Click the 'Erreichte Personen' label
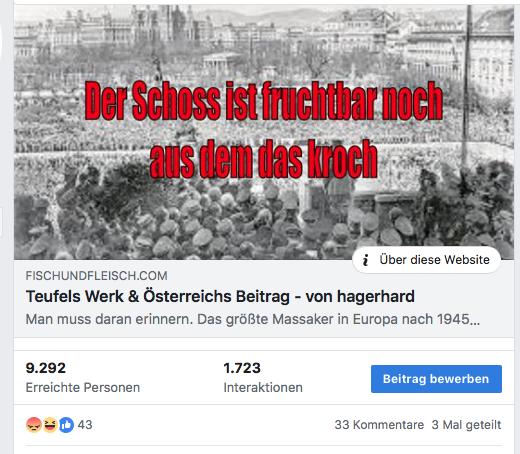 click(x=83, y=388)
